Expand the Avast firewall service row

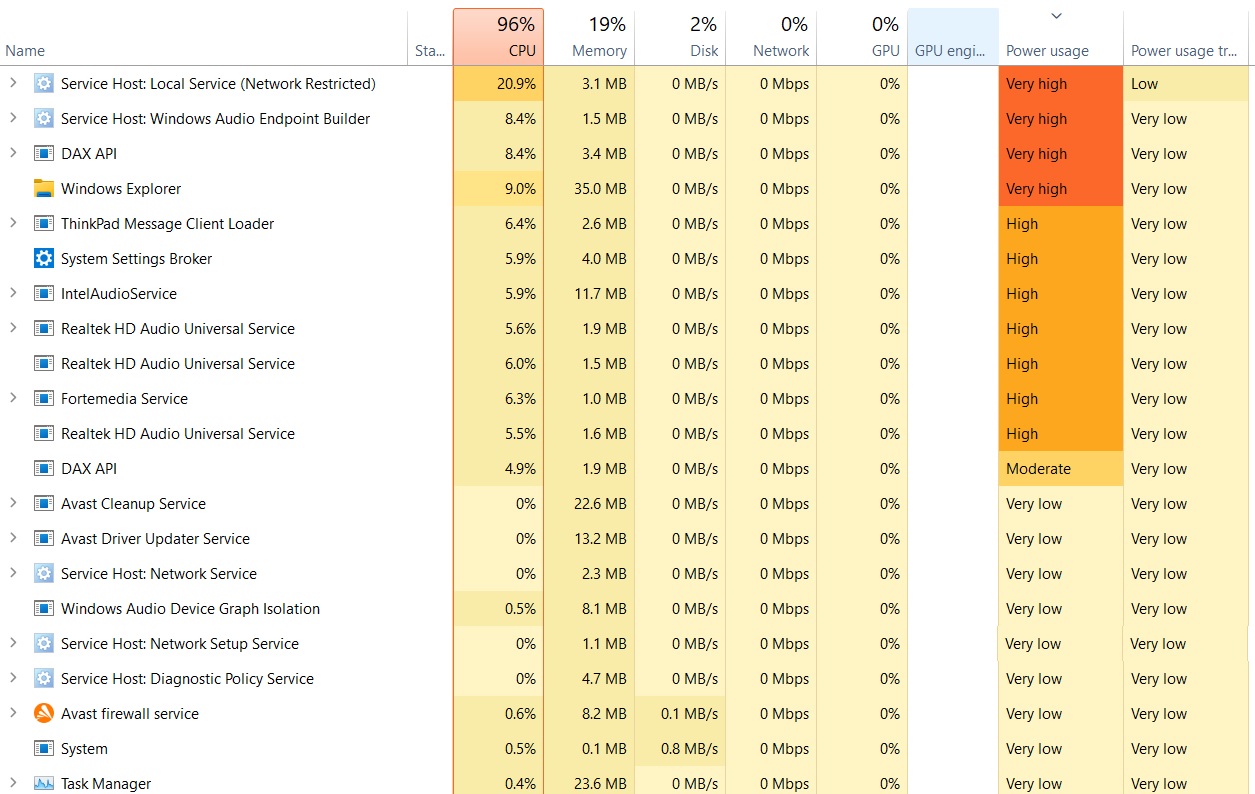point(13,713)
